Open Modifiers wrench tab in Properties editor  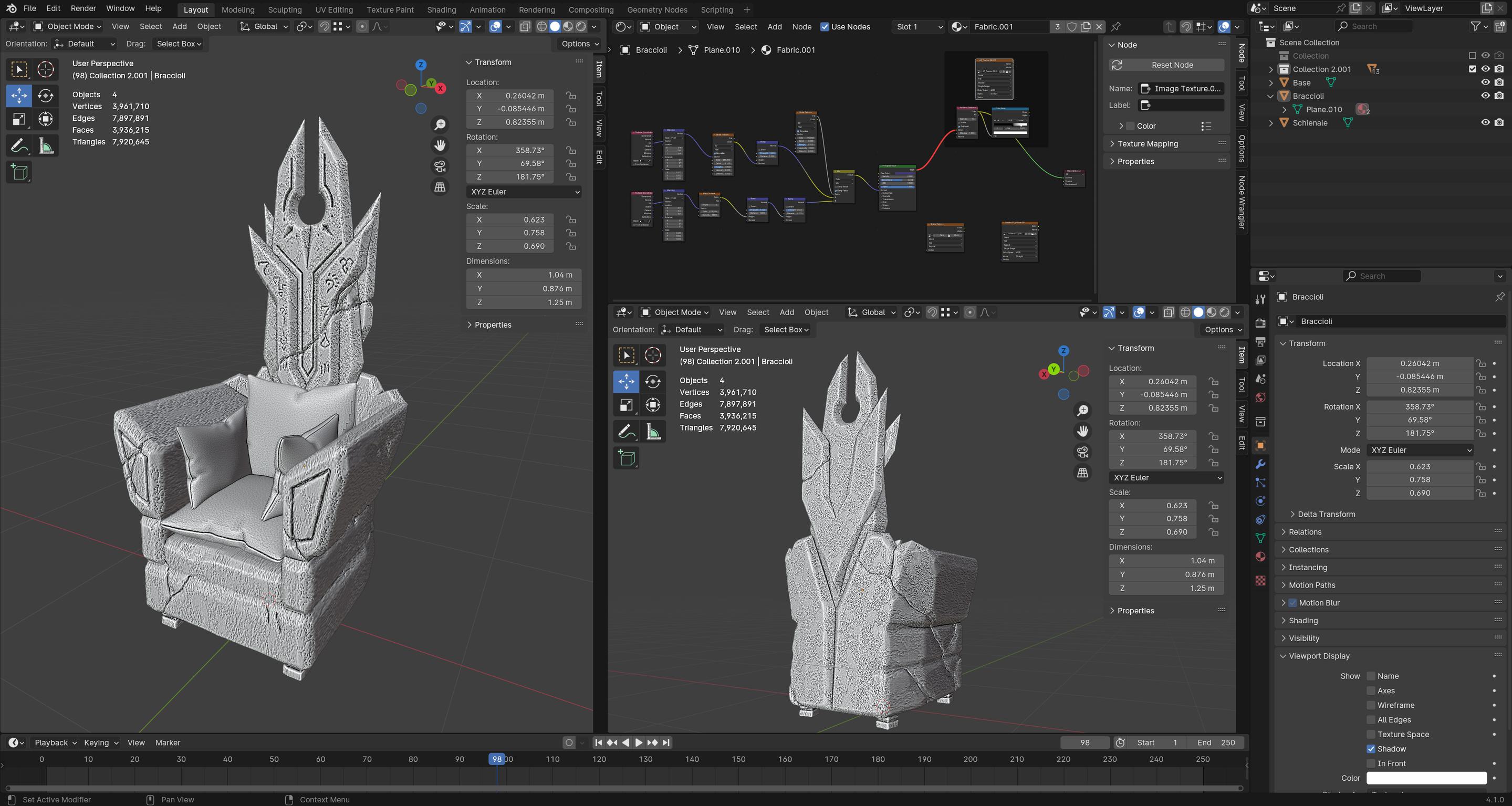point(1259,464)
